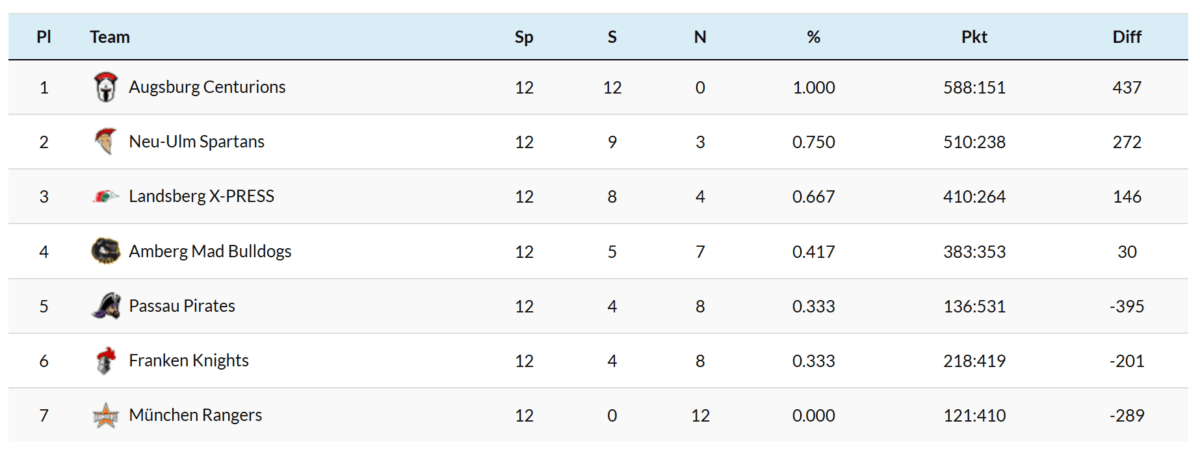Screen dimensions: 1200x456
Task: Sort by the % win percentage header
Action: point(813,37)
